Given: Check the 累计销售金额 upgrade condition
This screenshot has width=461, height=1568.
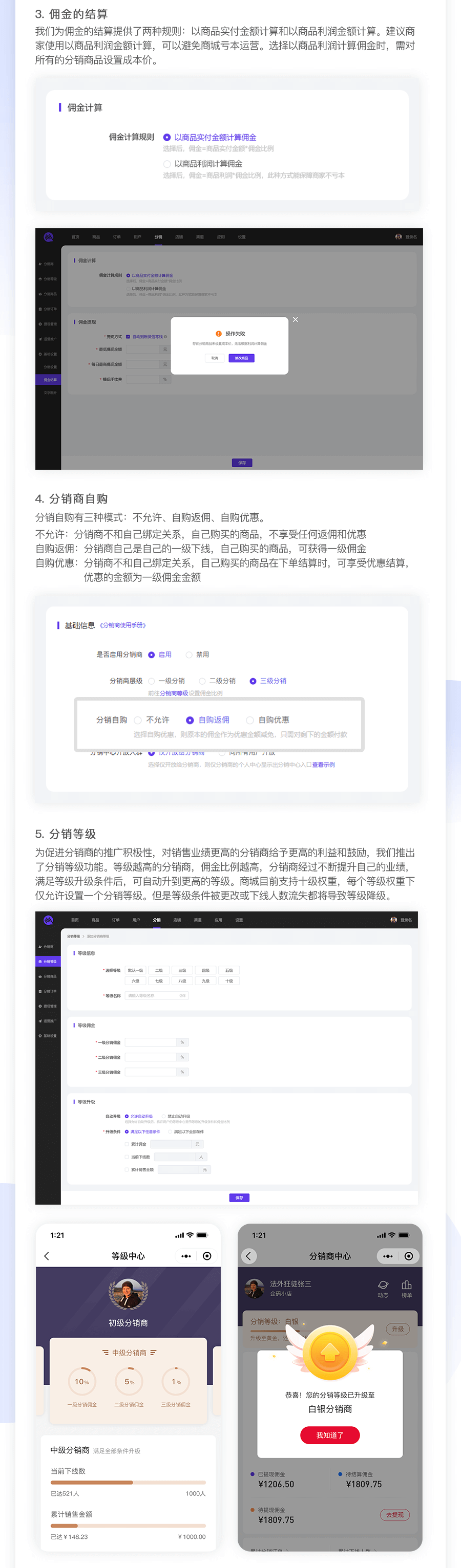Looking at the screenshot, I should pos(127,1170).
